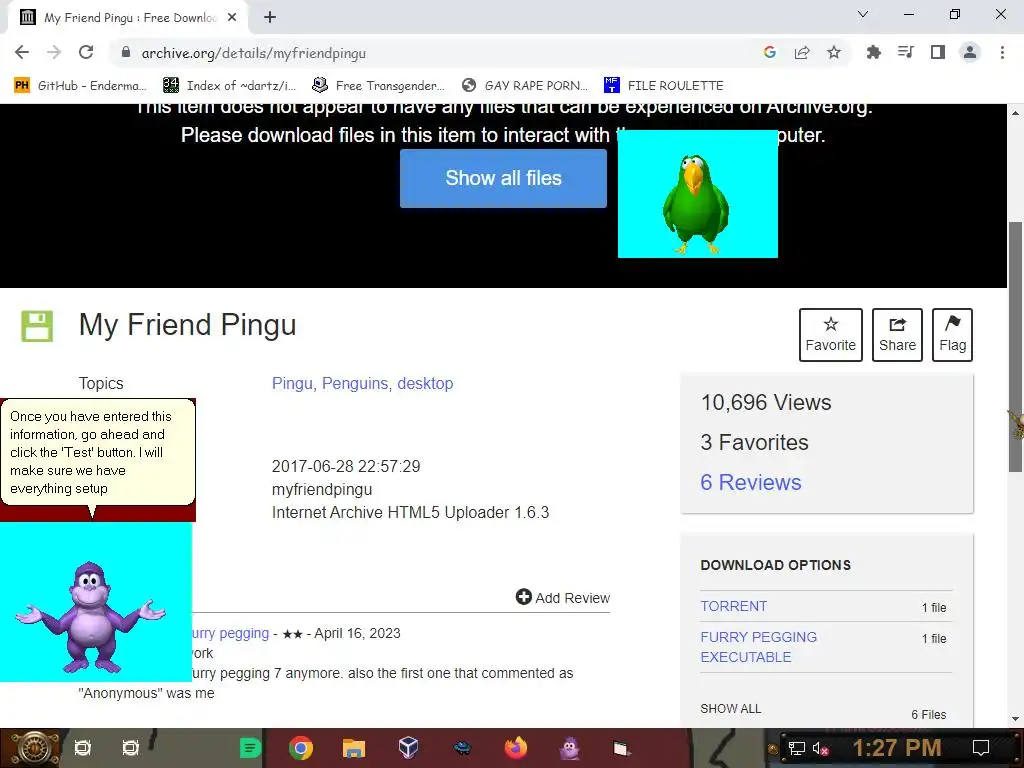View site info via the lock icon
The width and height of the screenshot is (1024, 768).
[126, 53]
